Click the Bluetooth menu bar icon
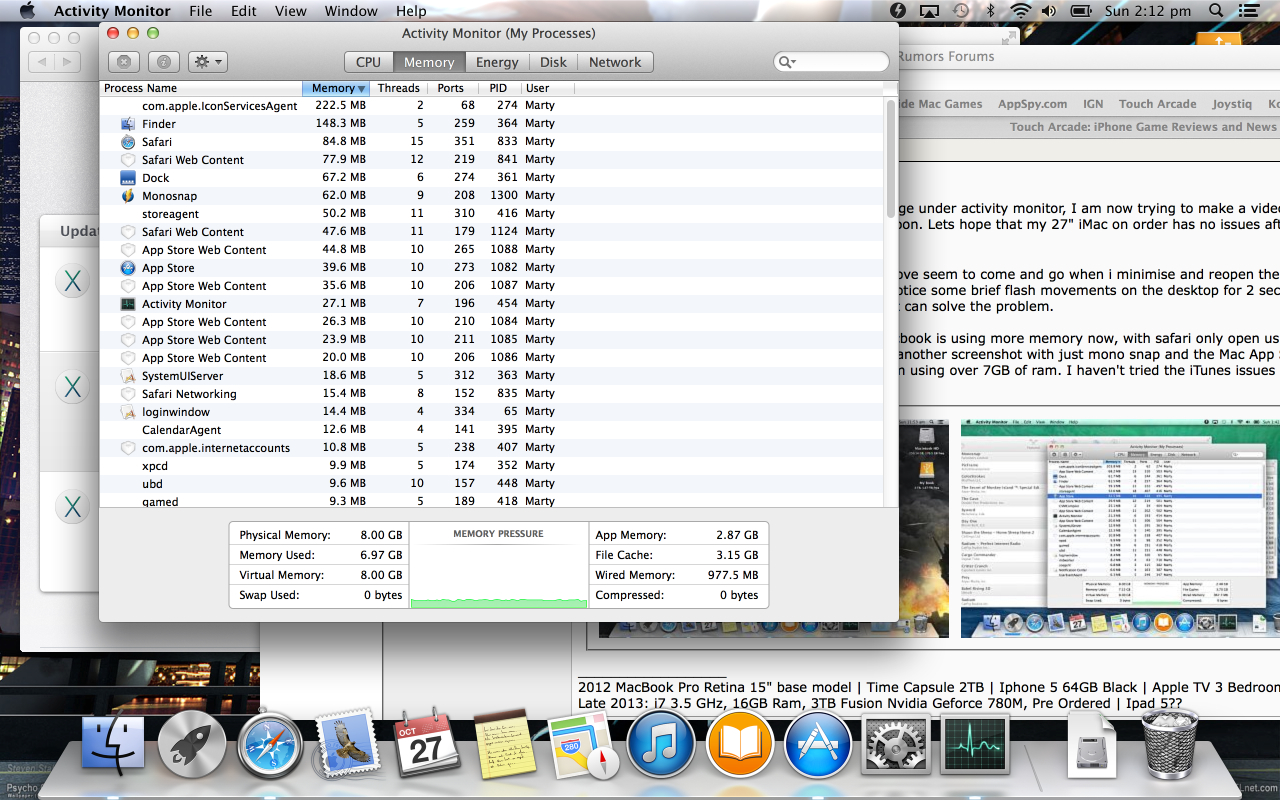 pyautogui.click(x=990, y=11)
